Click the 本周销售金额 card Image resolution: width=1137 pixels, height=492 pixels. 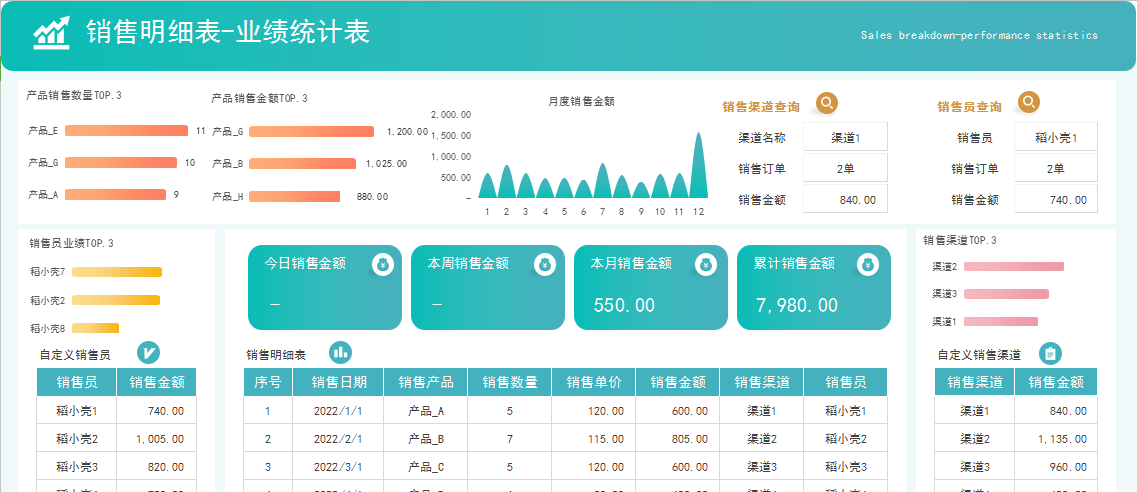click(488, 288)
